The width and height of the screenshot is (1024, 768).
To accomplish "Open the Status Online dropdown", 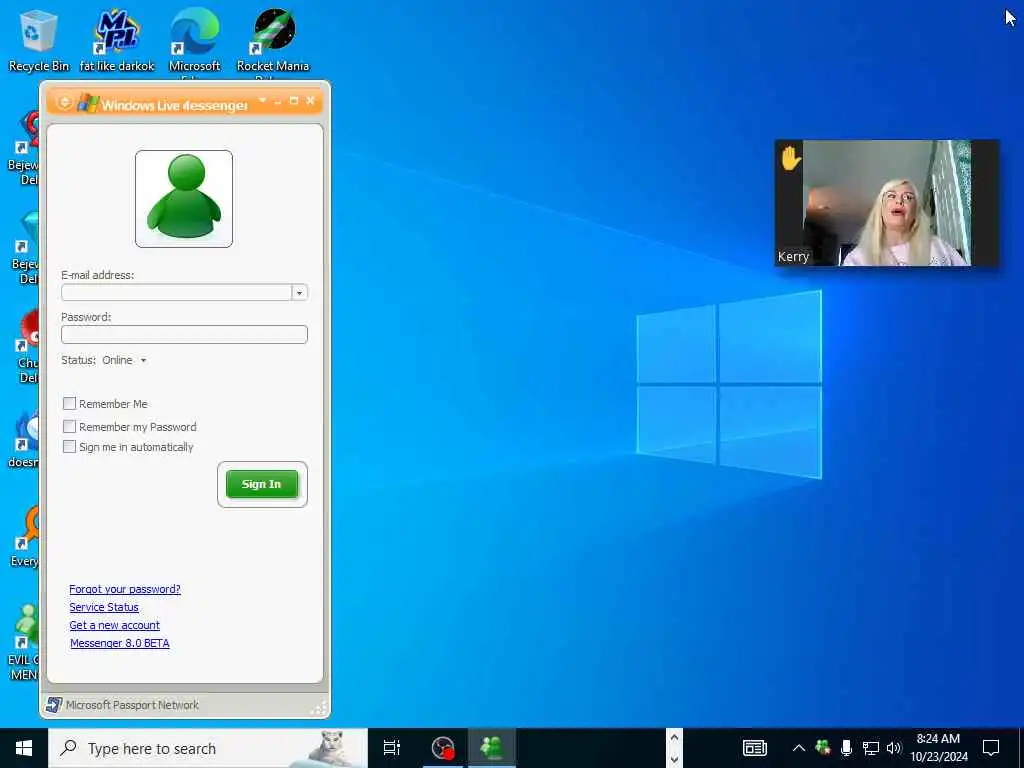I will [124, 360].
